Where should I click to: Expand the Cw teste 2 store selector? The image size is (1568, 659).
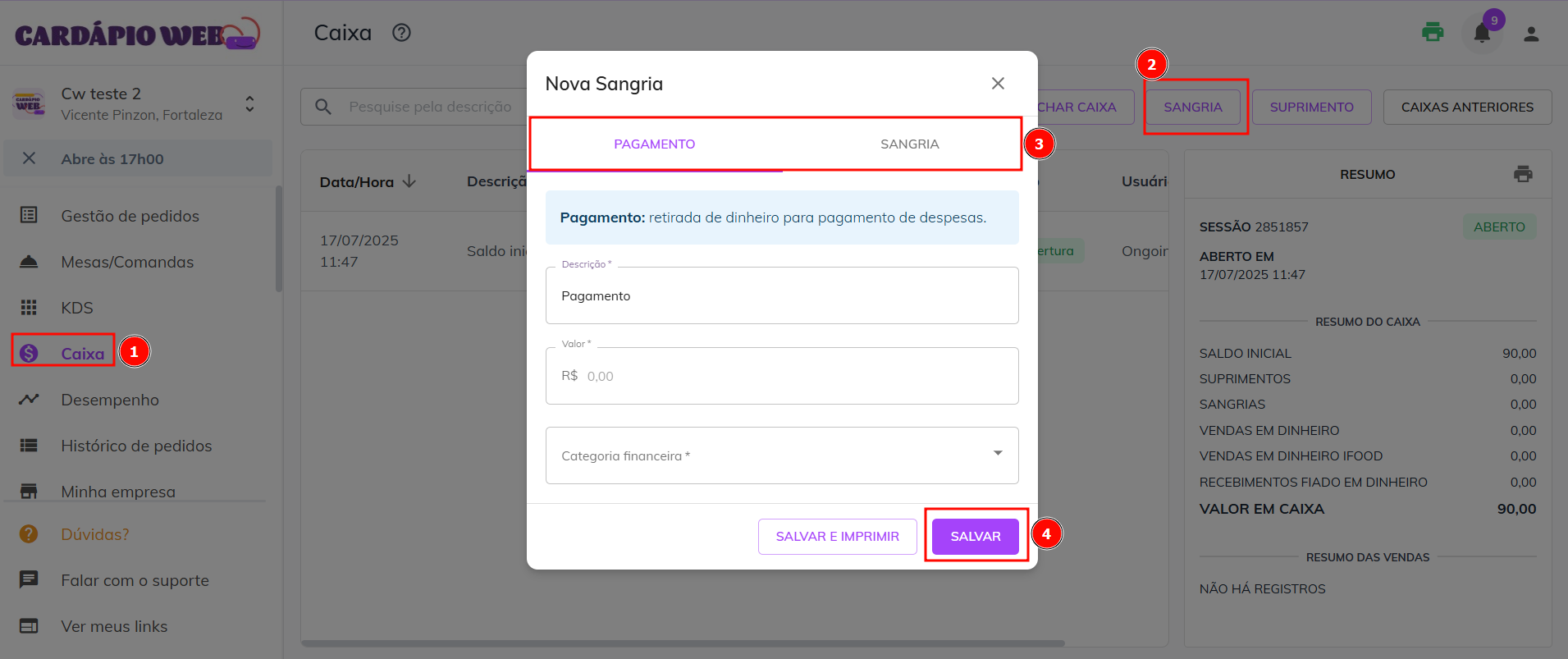coord(249,103)
